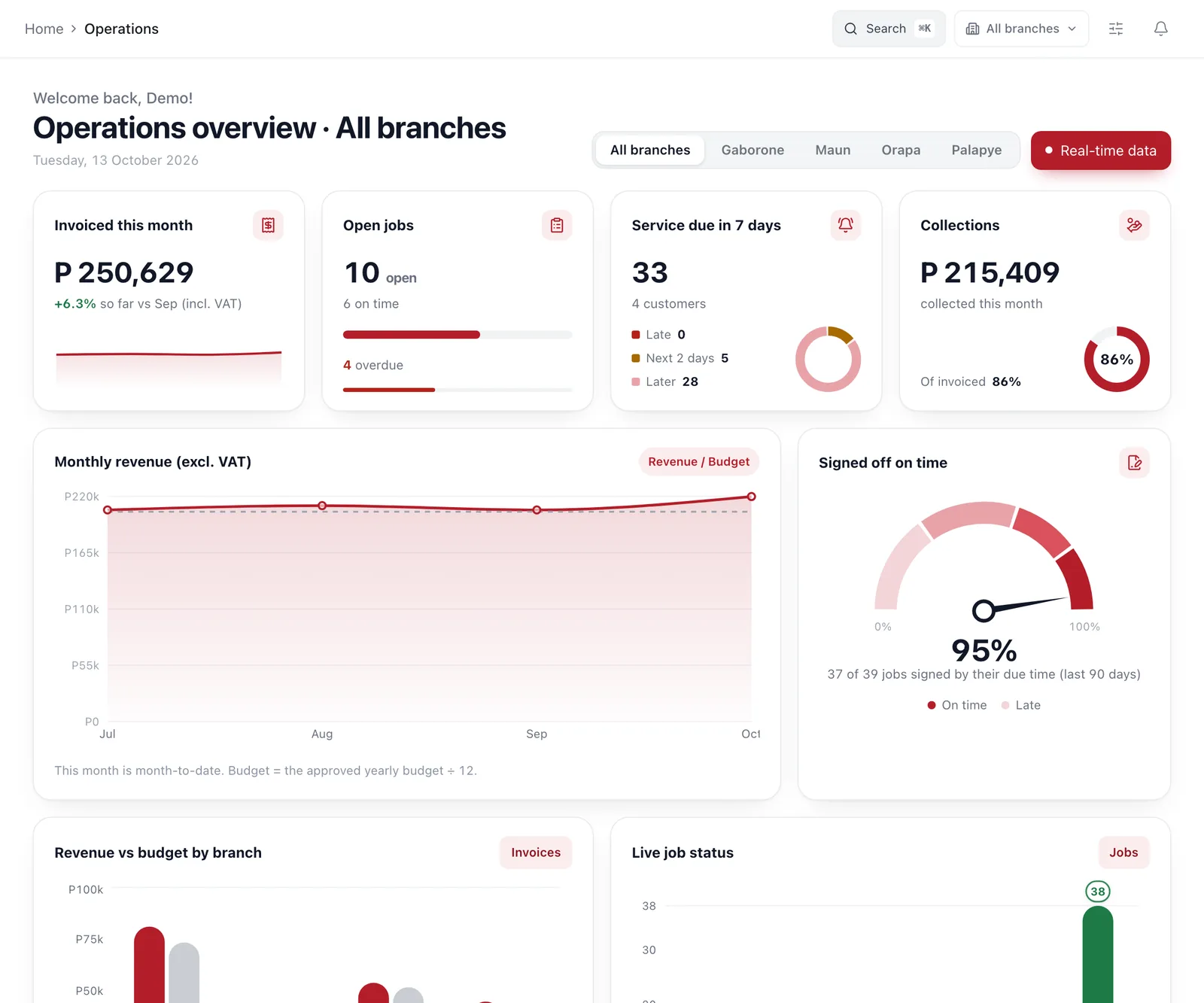Click the invoice icon on Invoiced this month card
Image resolution: width=1204 pixels, height=1003 pixels.
coord(268,225)
